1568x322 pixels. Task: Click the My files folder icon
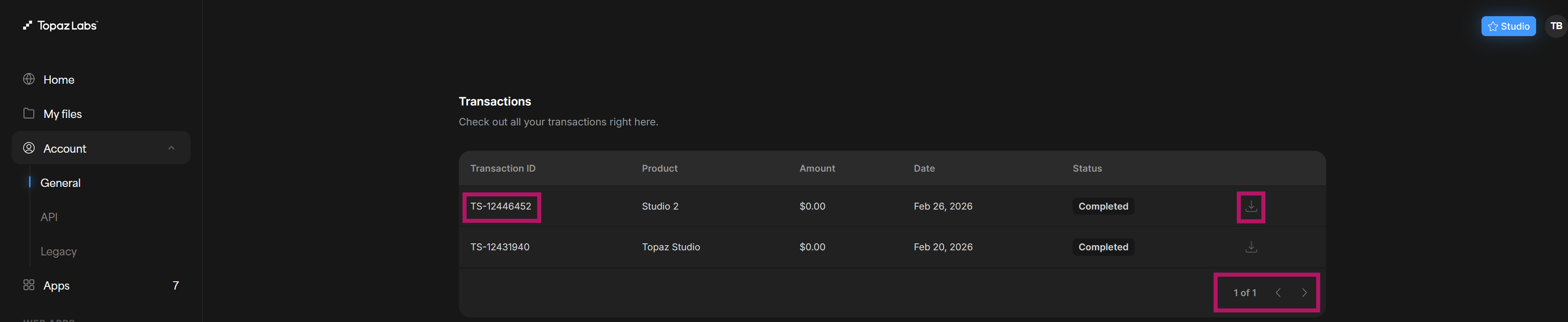(x=29, y=113)
